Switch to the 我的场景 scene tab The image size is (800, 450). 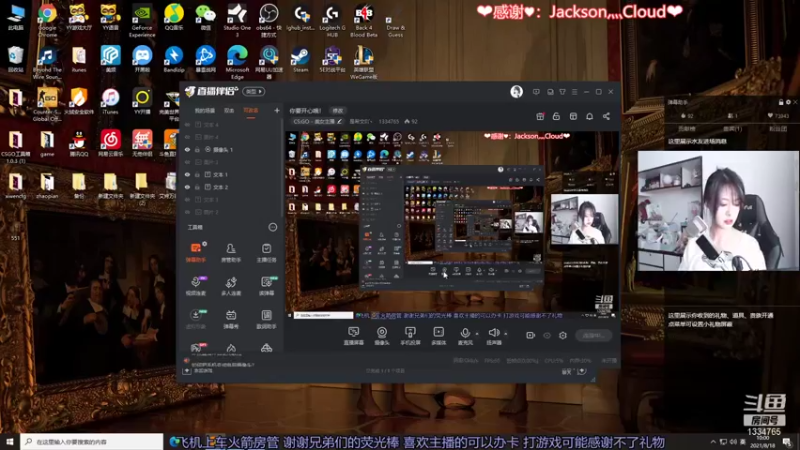[205, 111]
